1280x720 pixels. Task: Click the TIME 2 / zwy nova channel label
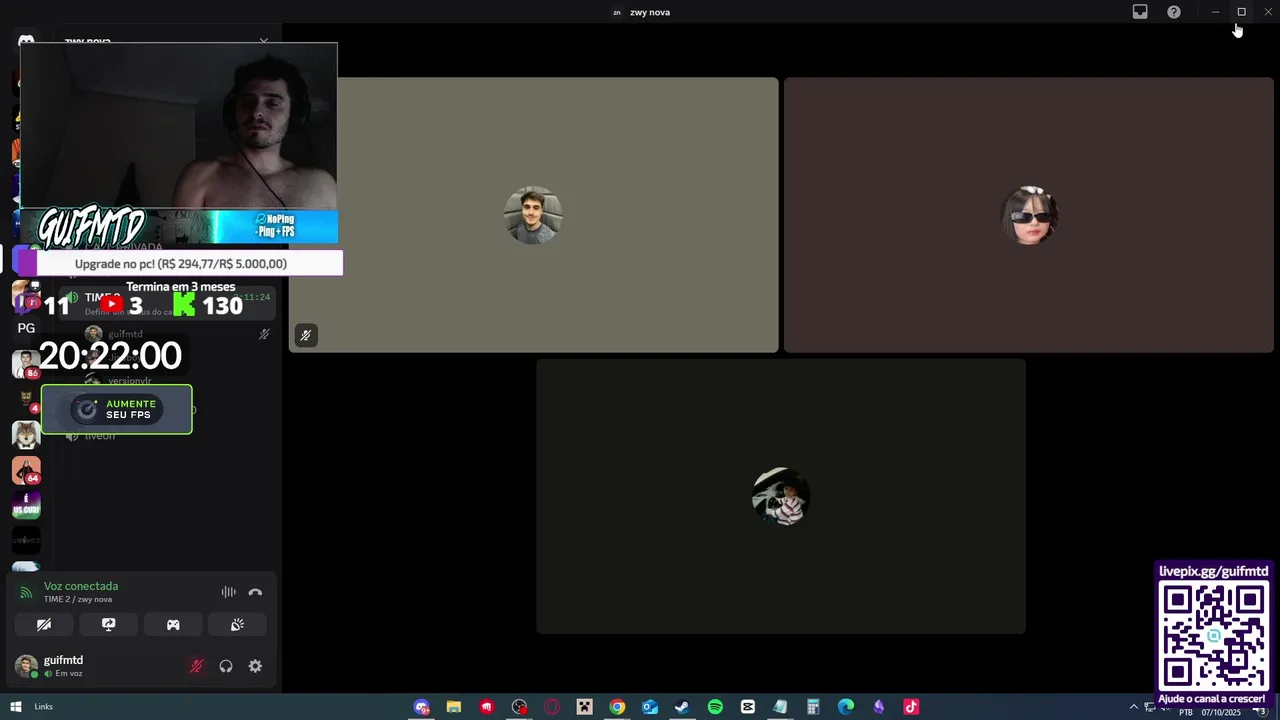pos(78,600)
